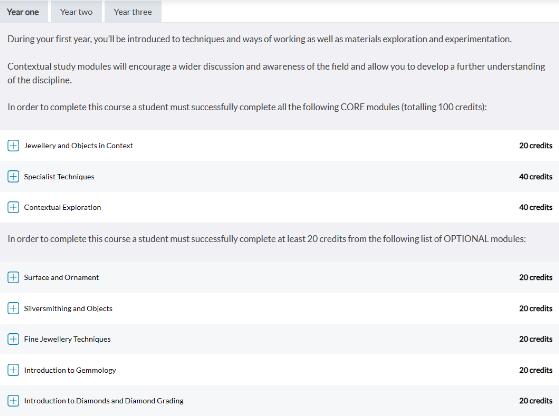
Task: Click the Surface and Ornament module title
Action: 61,277
